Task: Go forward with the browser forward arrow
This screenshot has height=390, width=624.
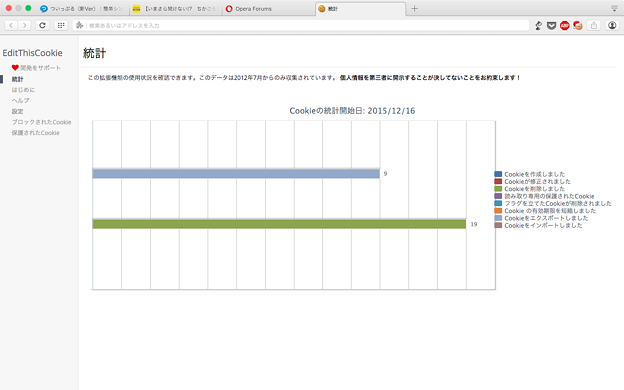Action: [x=25, y=25]
